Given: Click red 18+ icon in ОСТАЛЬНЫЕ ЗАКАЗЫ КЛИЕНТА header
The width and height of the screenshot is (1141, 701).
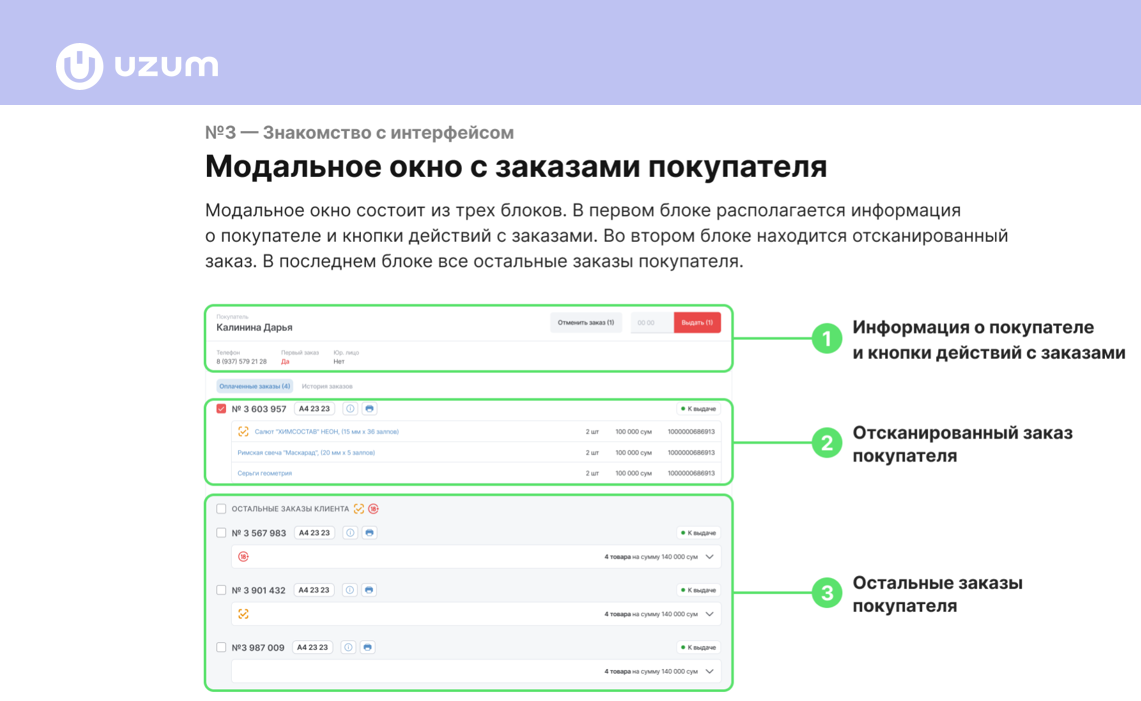Looking at the screenshot, I should click(373, 509).
